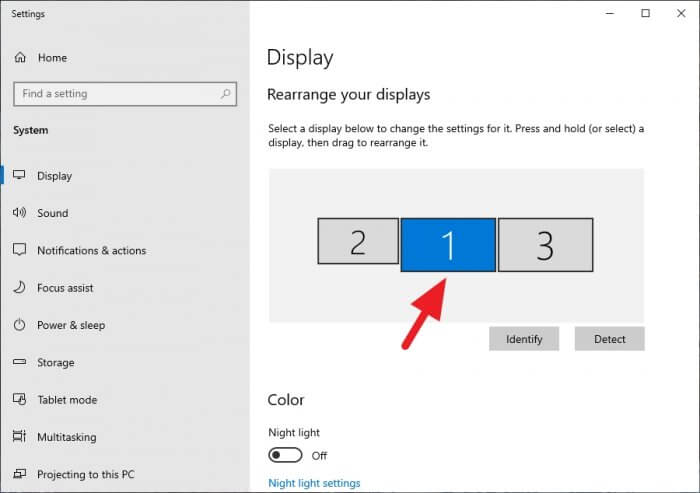Go to Sound settings

[125, 213]
